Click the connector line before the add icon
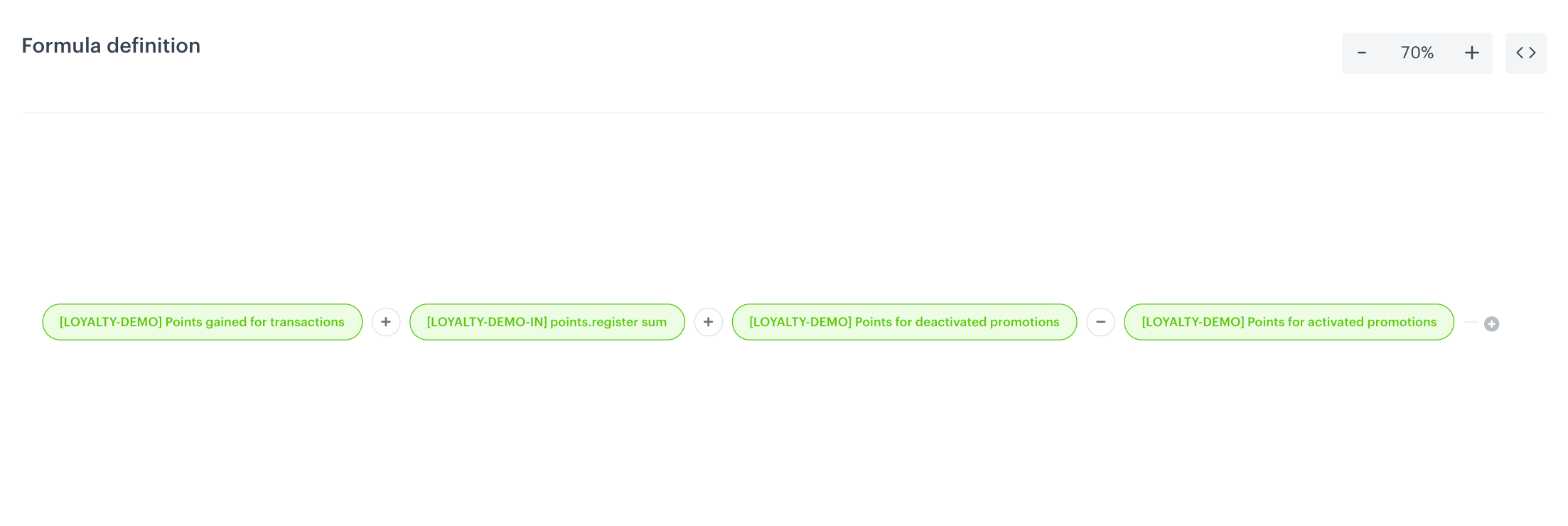The height and width of the screenshot is (526, 1568). [x=1471, y=322]
